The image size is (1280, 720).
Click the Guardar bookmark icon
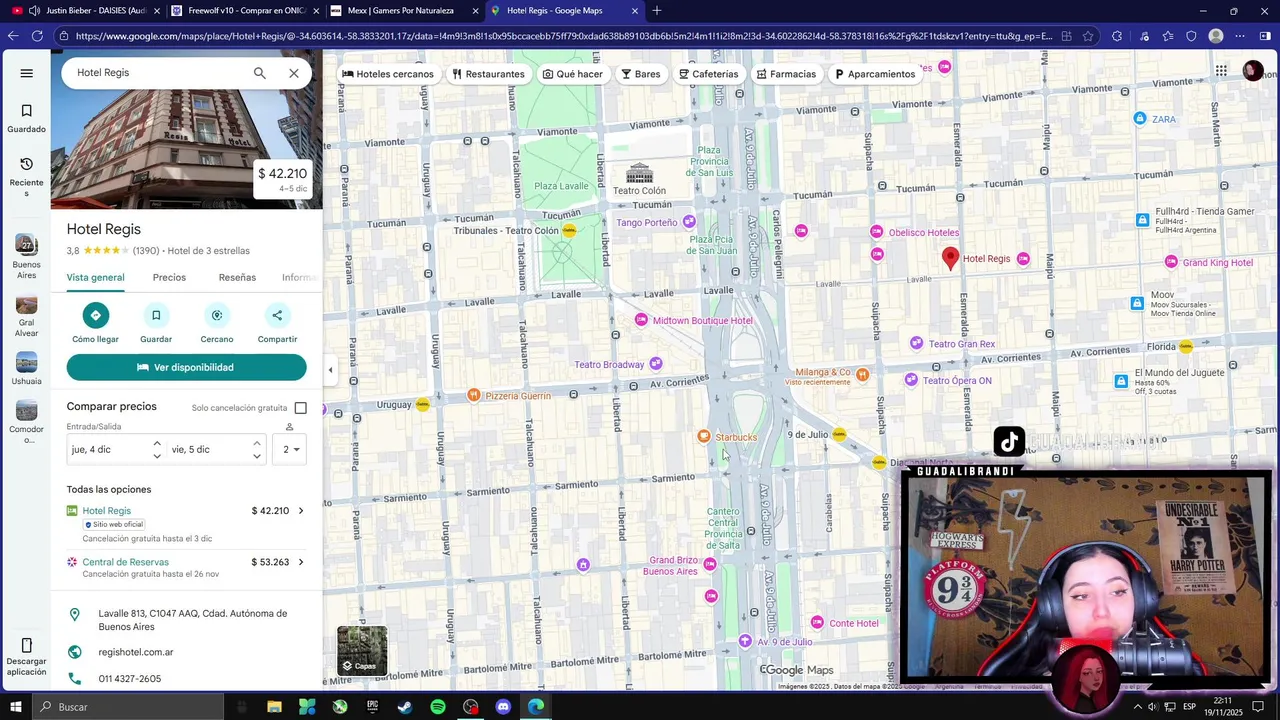coord(156,315)
